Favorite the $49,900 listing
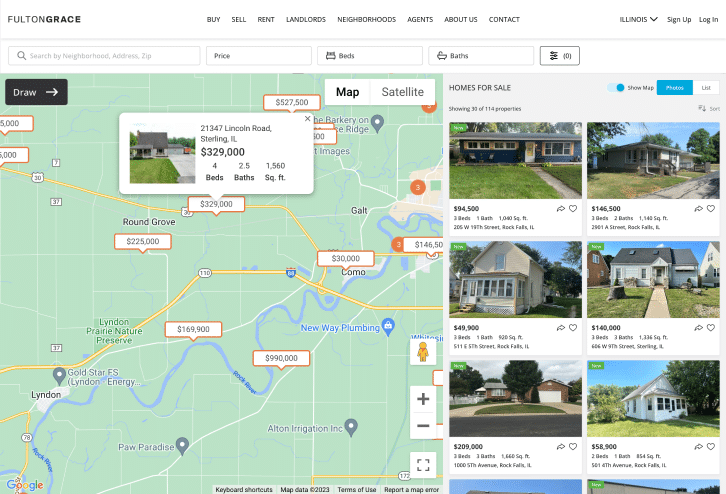 [x=573, y=328]
